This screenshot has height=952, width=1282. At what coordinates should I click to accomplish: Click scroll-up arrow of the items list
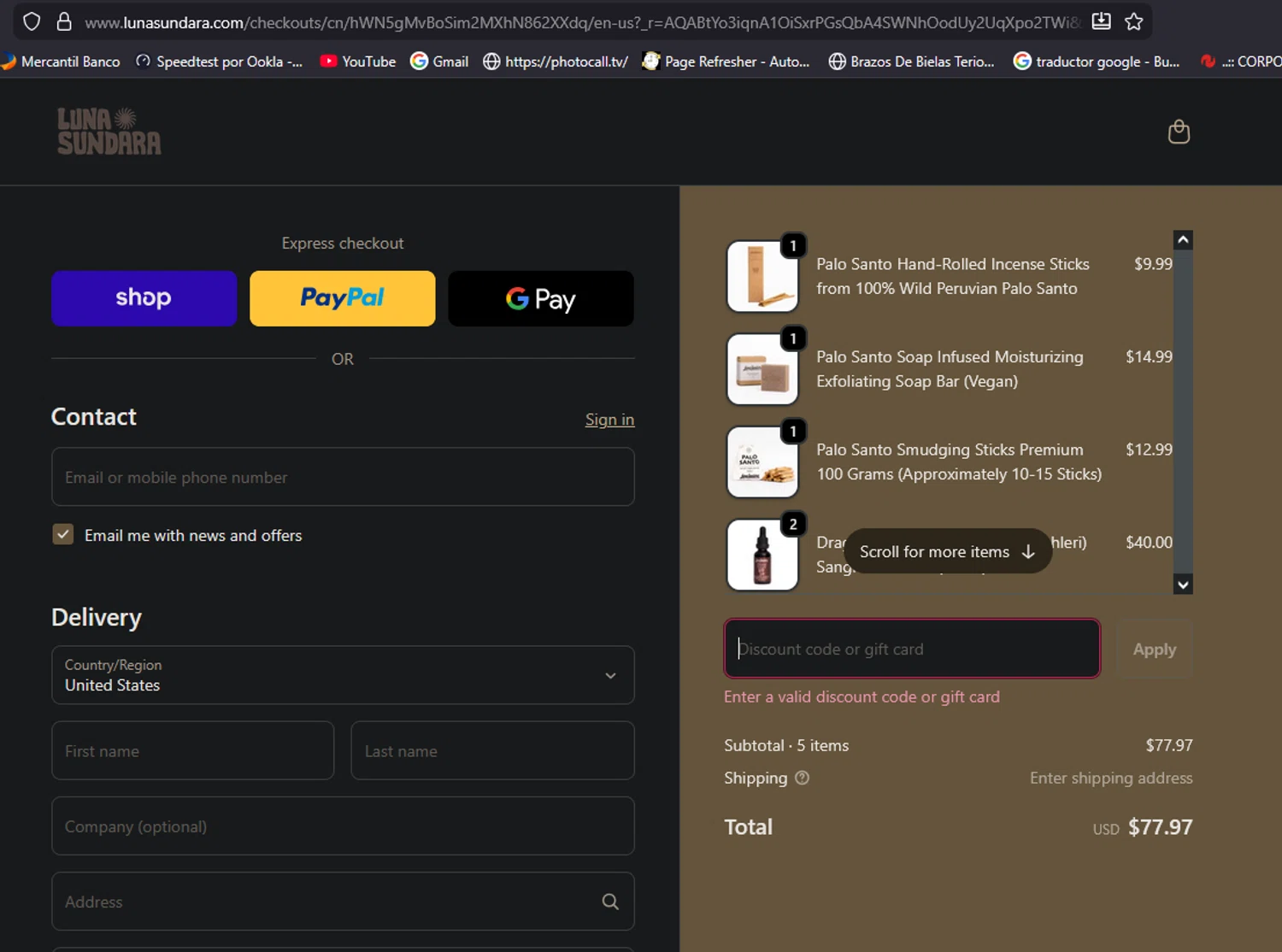point(1183,240)
